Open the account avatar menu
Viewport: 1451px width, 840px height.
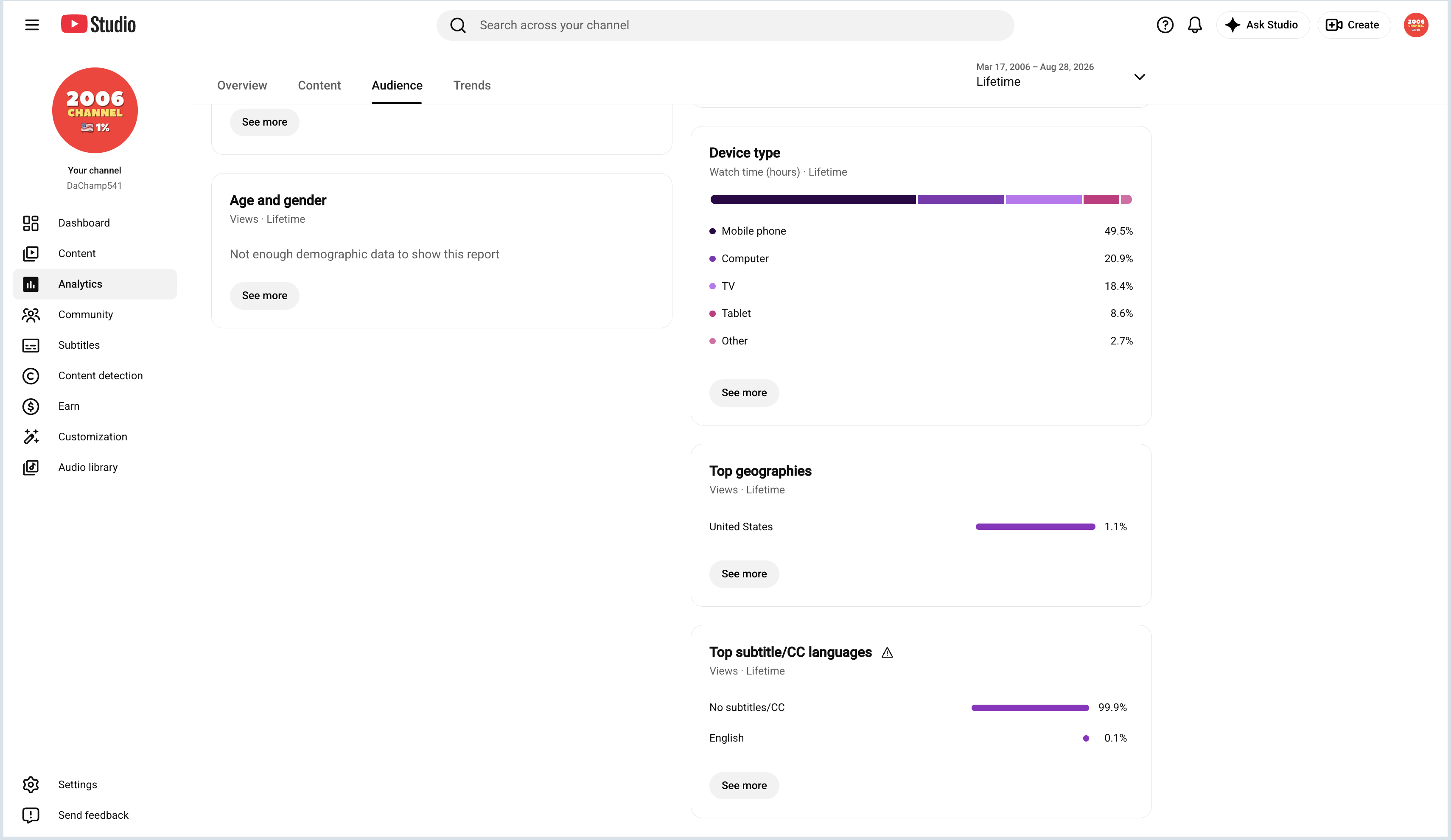coord(1415,25)
